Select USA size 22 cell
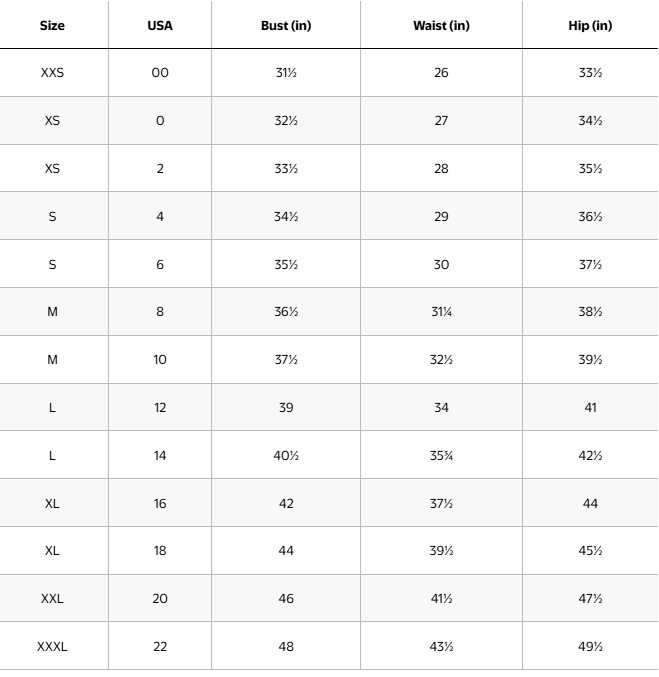This screenshot has width=659, height=677. point(160,647)
